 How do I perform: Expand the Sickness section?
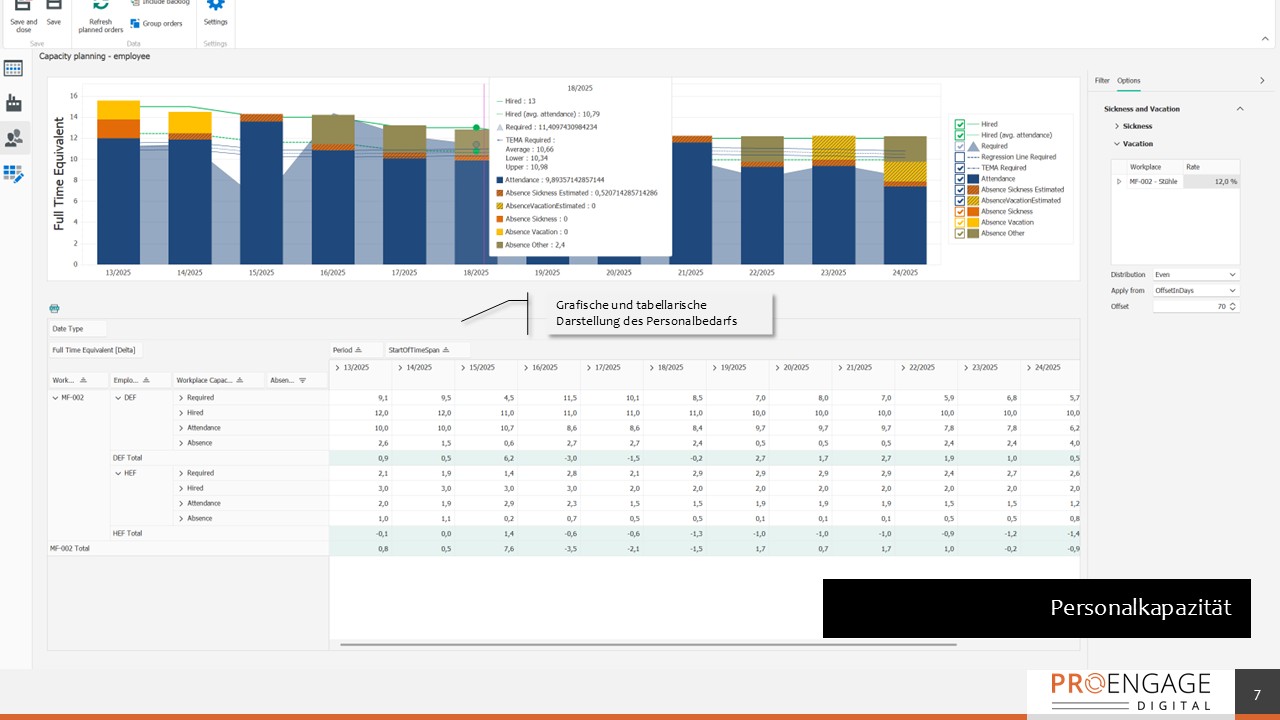1117,126
